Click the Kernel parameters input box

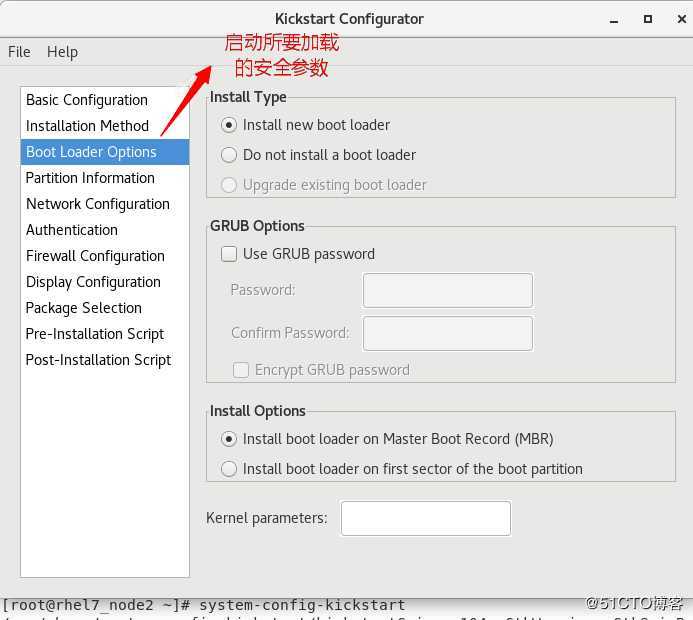[426, 518]
